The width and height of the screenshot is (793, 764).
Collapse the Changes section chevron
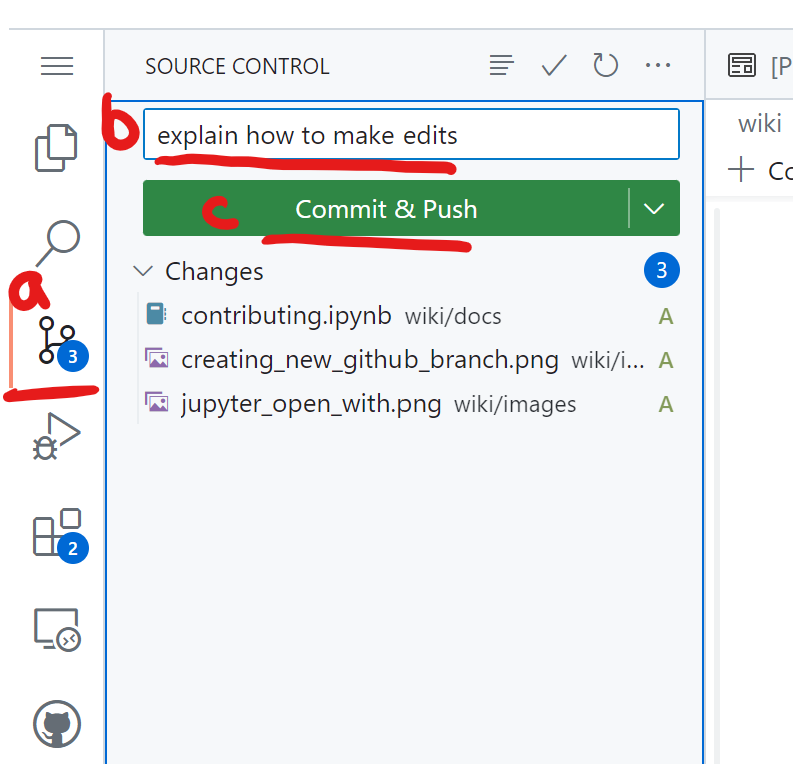click(143, 271)
